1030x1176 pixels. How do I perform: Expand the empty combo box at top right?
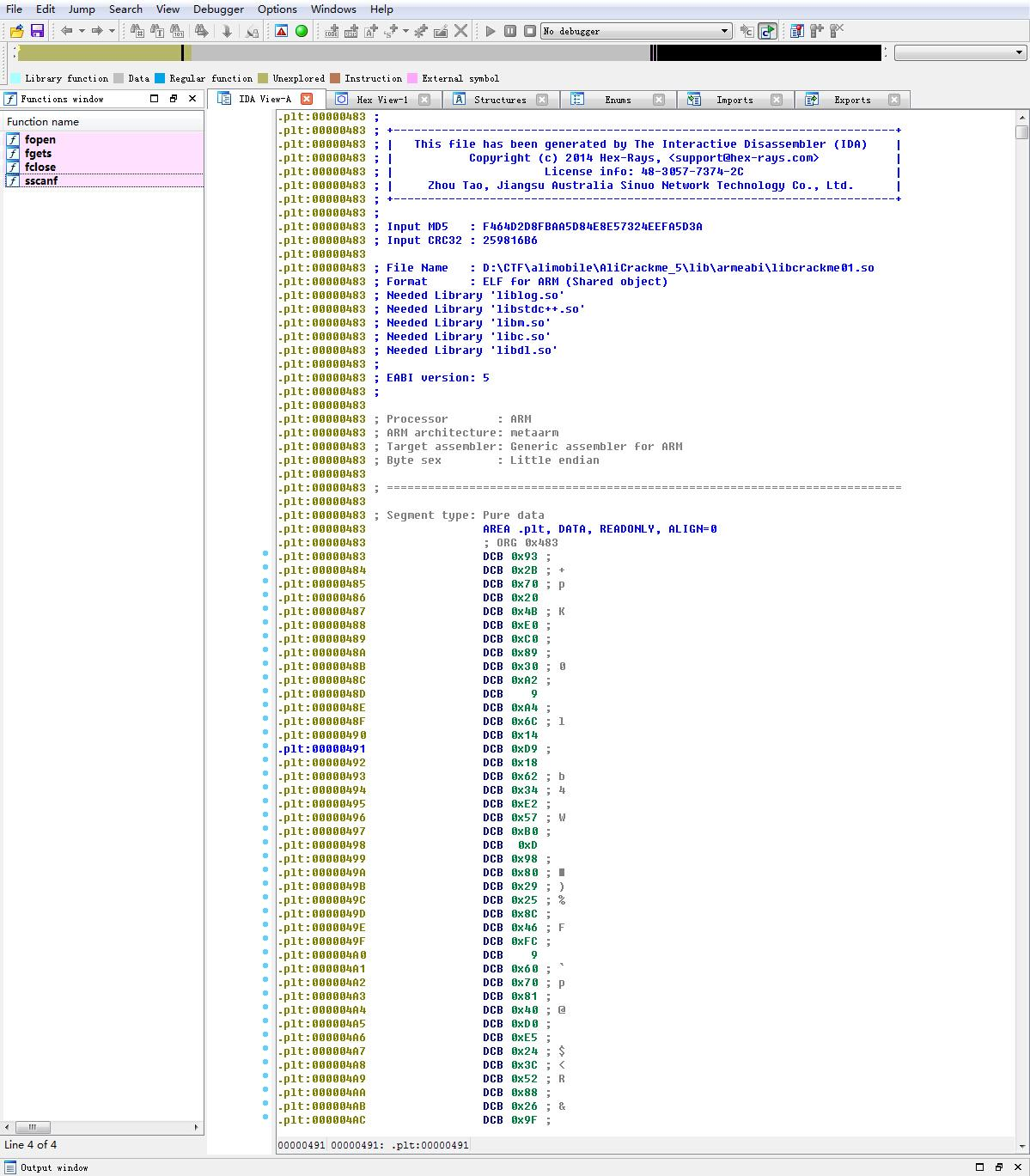click(x=960, y=52)
